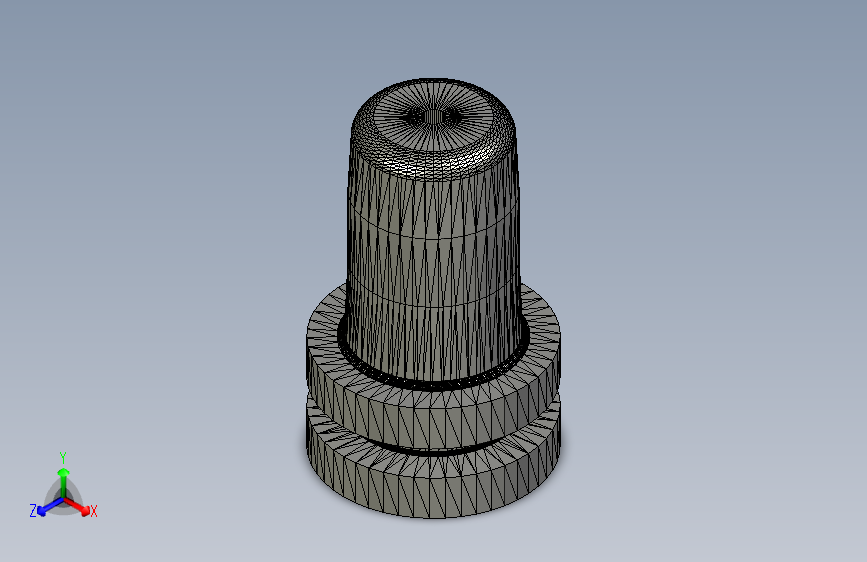Click the green Y axis arrow of the triad
The width and height of the screenshot is (867, 562).
point(64,483)
